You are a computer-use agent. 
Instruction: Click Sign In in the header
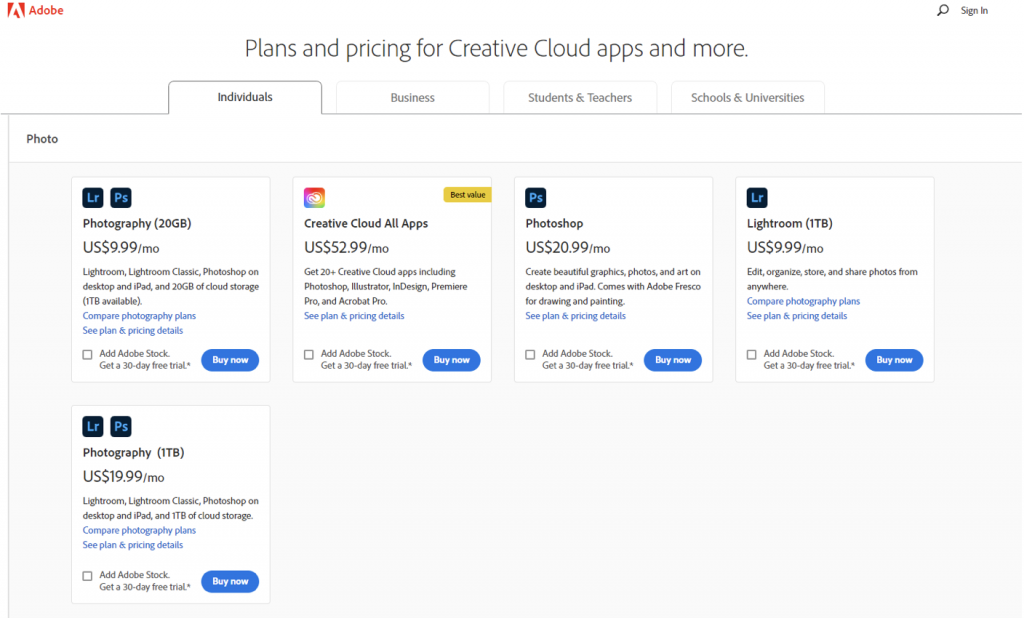[974, 11]
